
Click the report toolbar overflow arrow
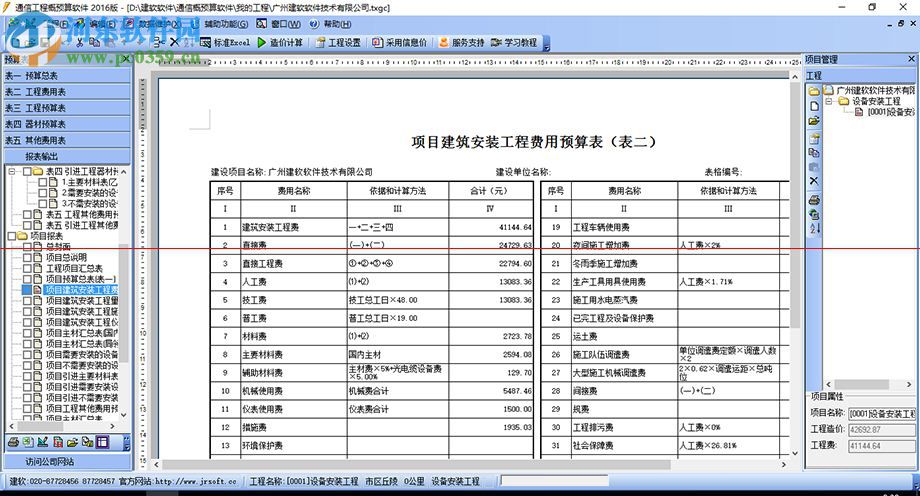pyautogui.click(x=127, y=443)
